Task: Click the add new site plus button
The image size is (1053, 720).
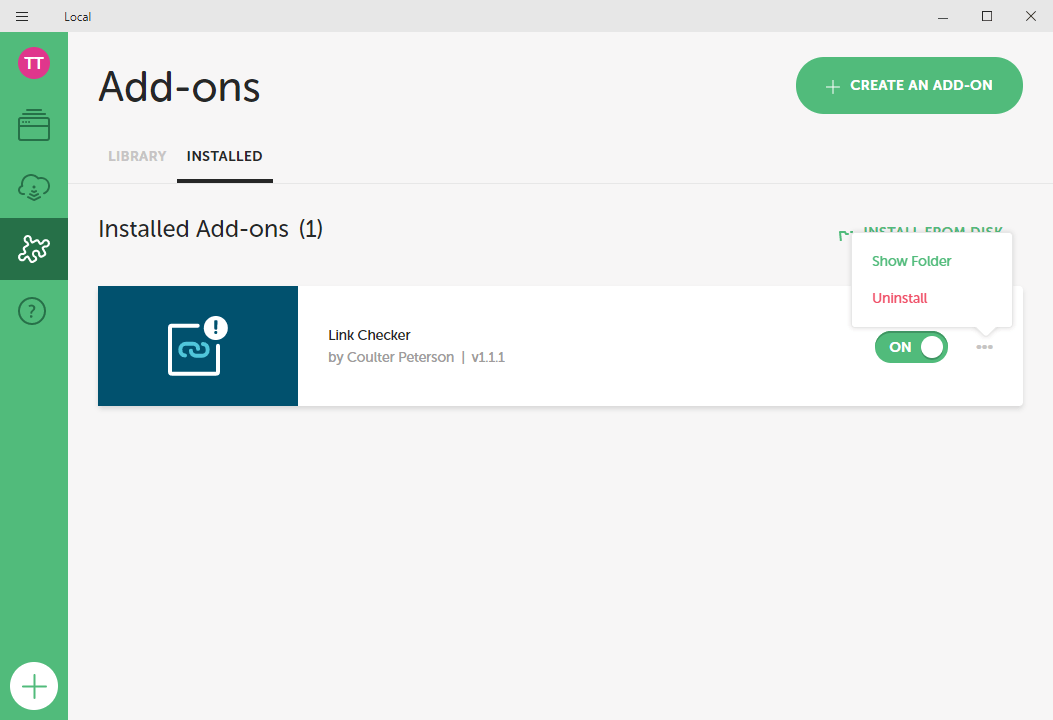Action: click(34, 686)
